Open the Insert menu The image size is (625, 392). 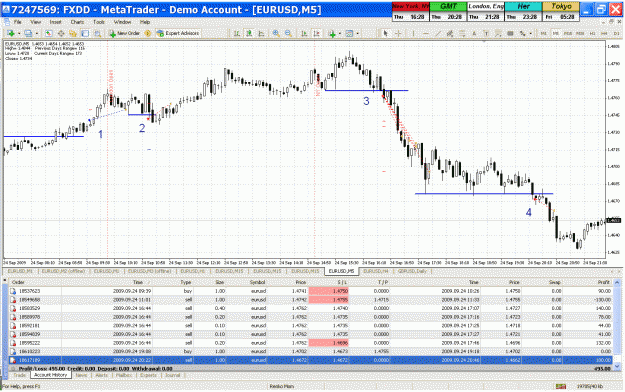[55, 22]
